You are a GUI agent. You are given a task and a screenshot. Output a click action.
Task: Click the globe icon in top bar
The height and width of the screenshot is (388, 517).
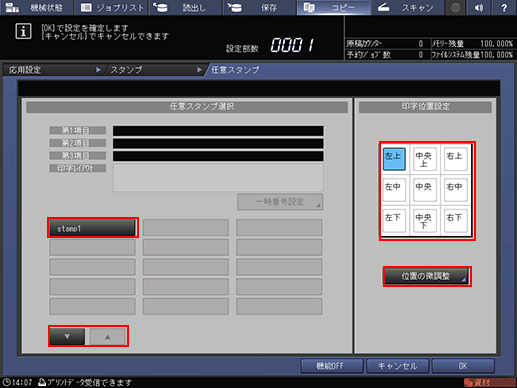(456, 7)
